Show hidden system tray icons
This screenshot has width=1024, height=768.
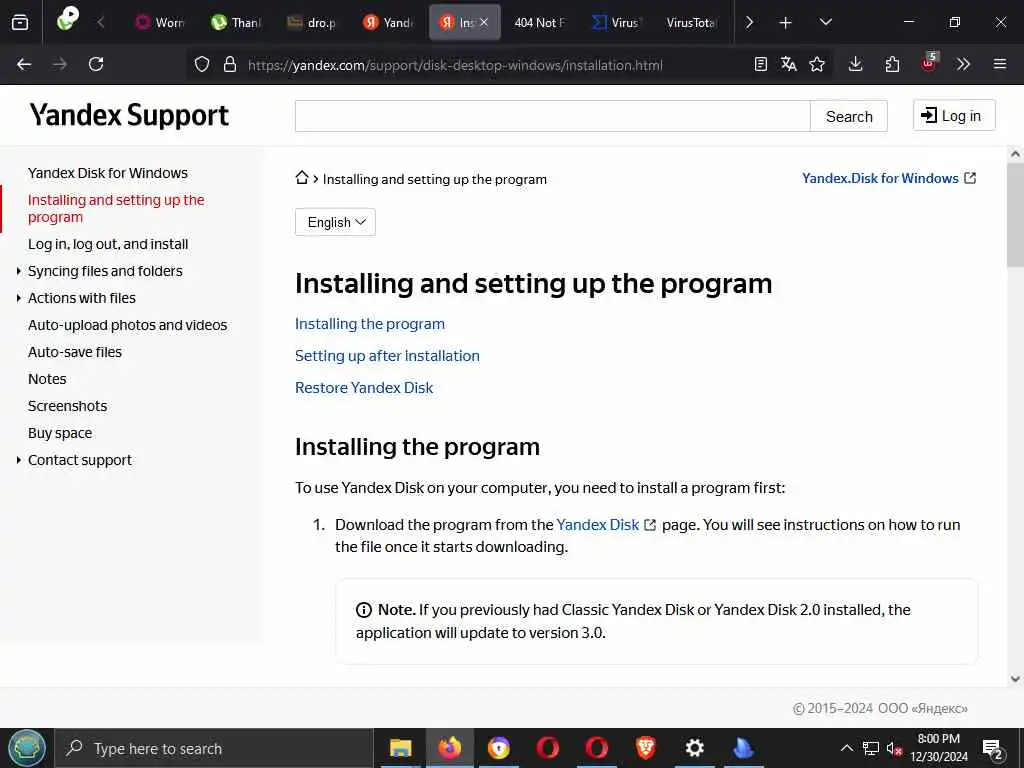846,748
